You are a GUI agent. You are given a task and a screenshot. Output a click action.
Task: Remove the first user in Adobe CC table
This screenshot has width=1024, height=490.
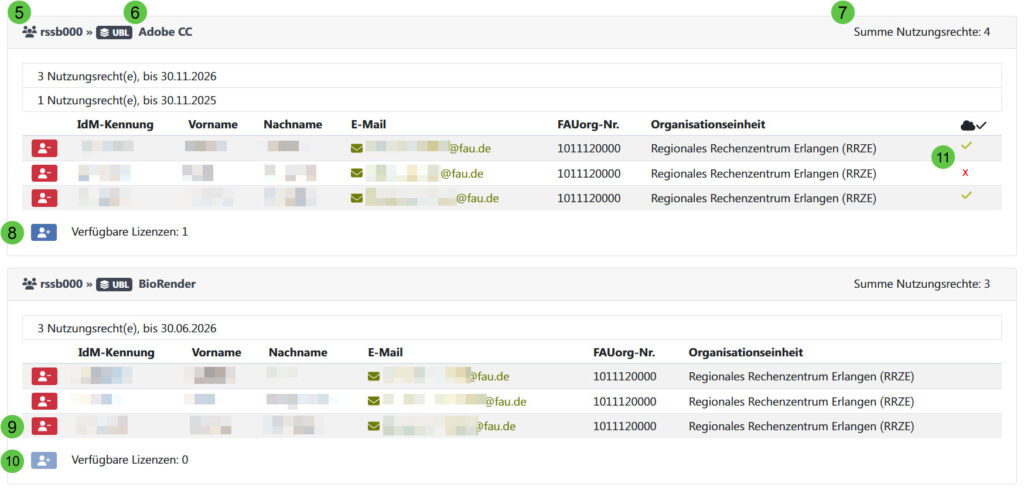44,148
